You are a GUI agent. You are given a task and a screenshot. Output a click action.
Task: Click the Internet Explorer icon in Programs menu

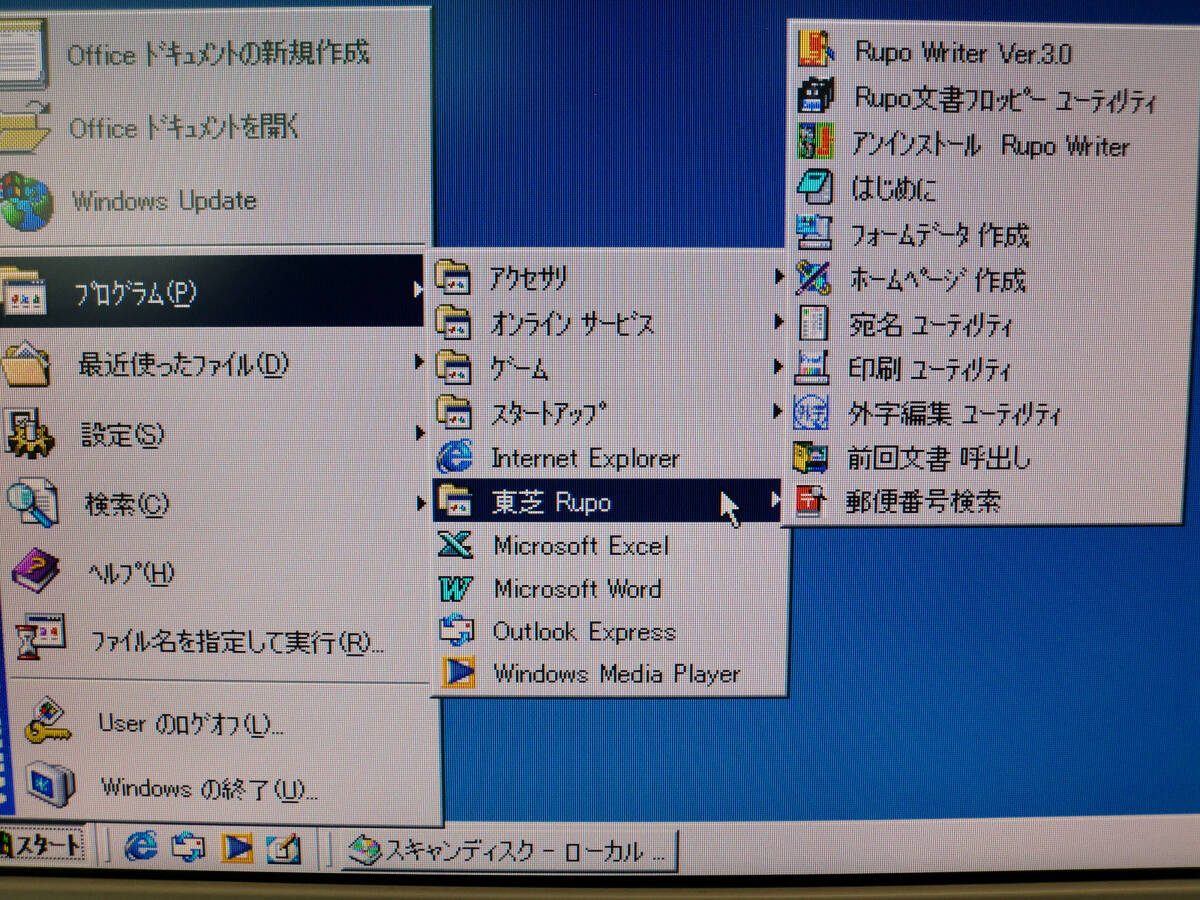click(455, 457)
